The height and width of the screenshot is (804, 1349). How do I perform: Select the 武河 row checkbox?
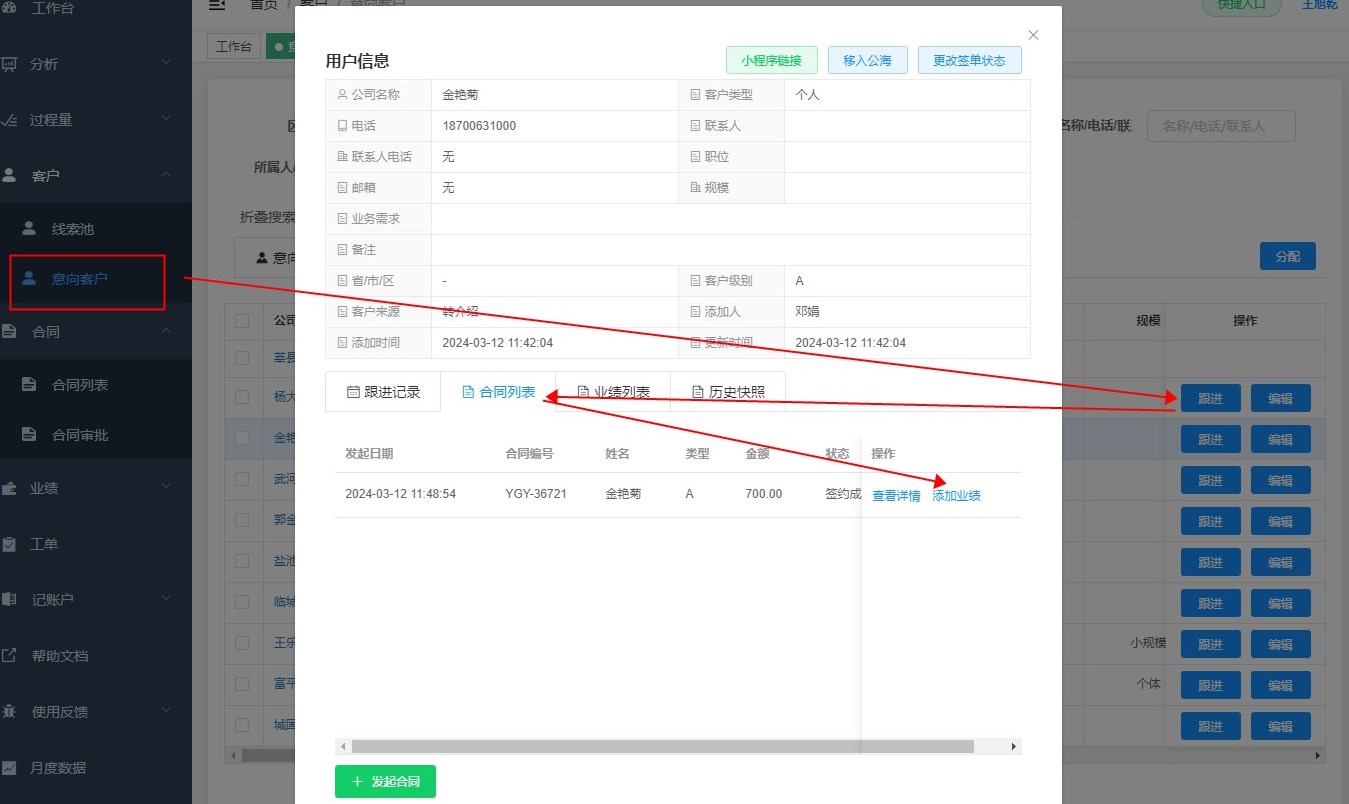tap(242, 479)
